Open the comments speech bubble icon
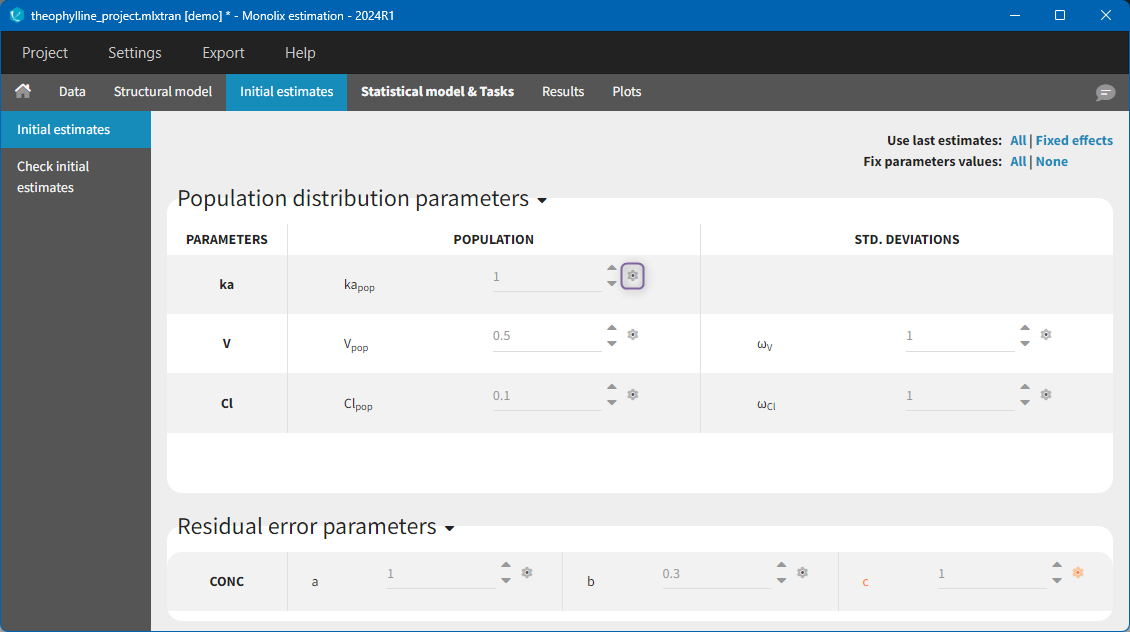The height and width of the screenshot is (632, 1130). pos(1105,92)
